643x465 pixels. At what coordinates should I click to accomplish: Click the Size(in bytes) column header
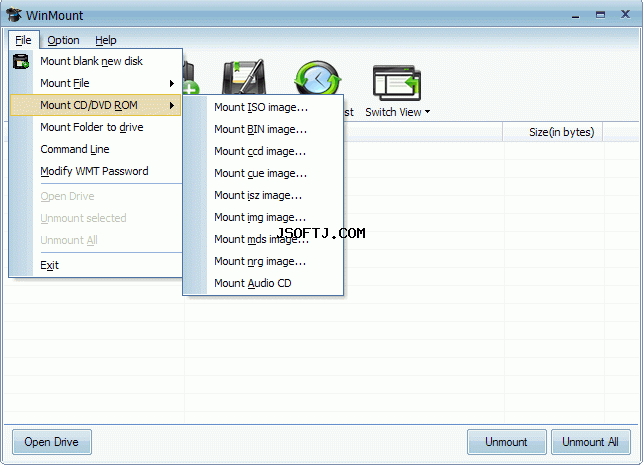553,132
